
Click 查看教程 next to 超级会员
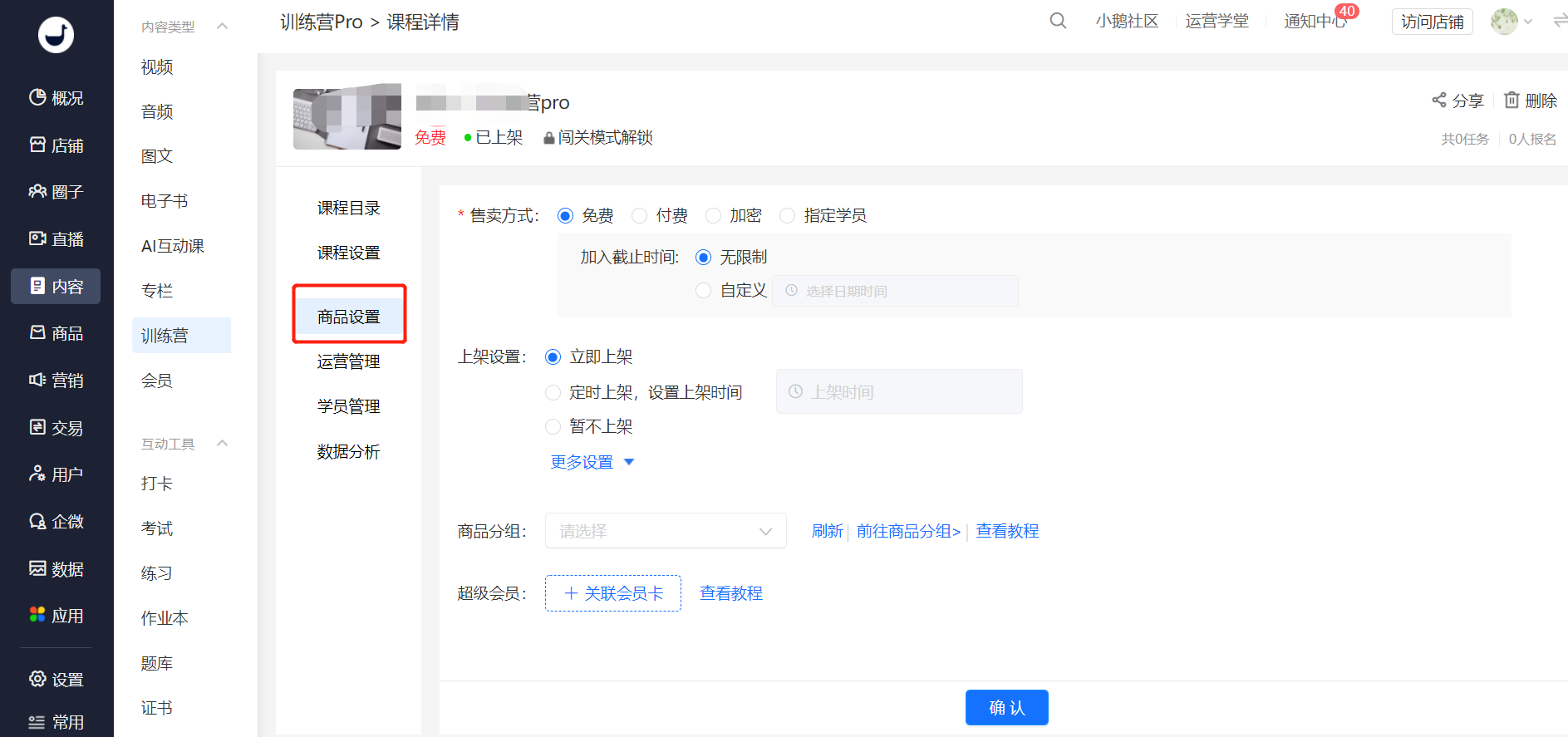tap(731, 593)
